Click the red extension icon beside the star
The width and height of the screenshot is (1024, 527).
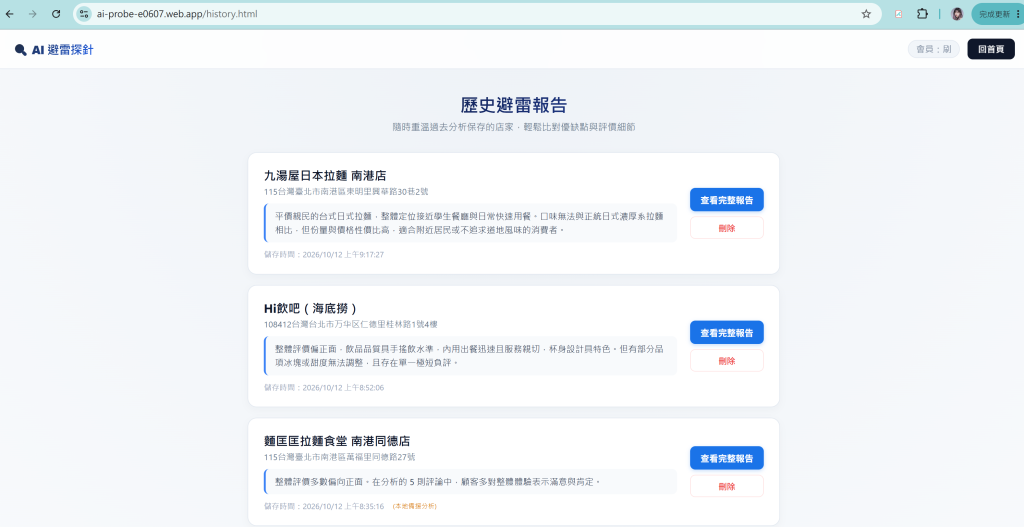(x=899, y=14)
